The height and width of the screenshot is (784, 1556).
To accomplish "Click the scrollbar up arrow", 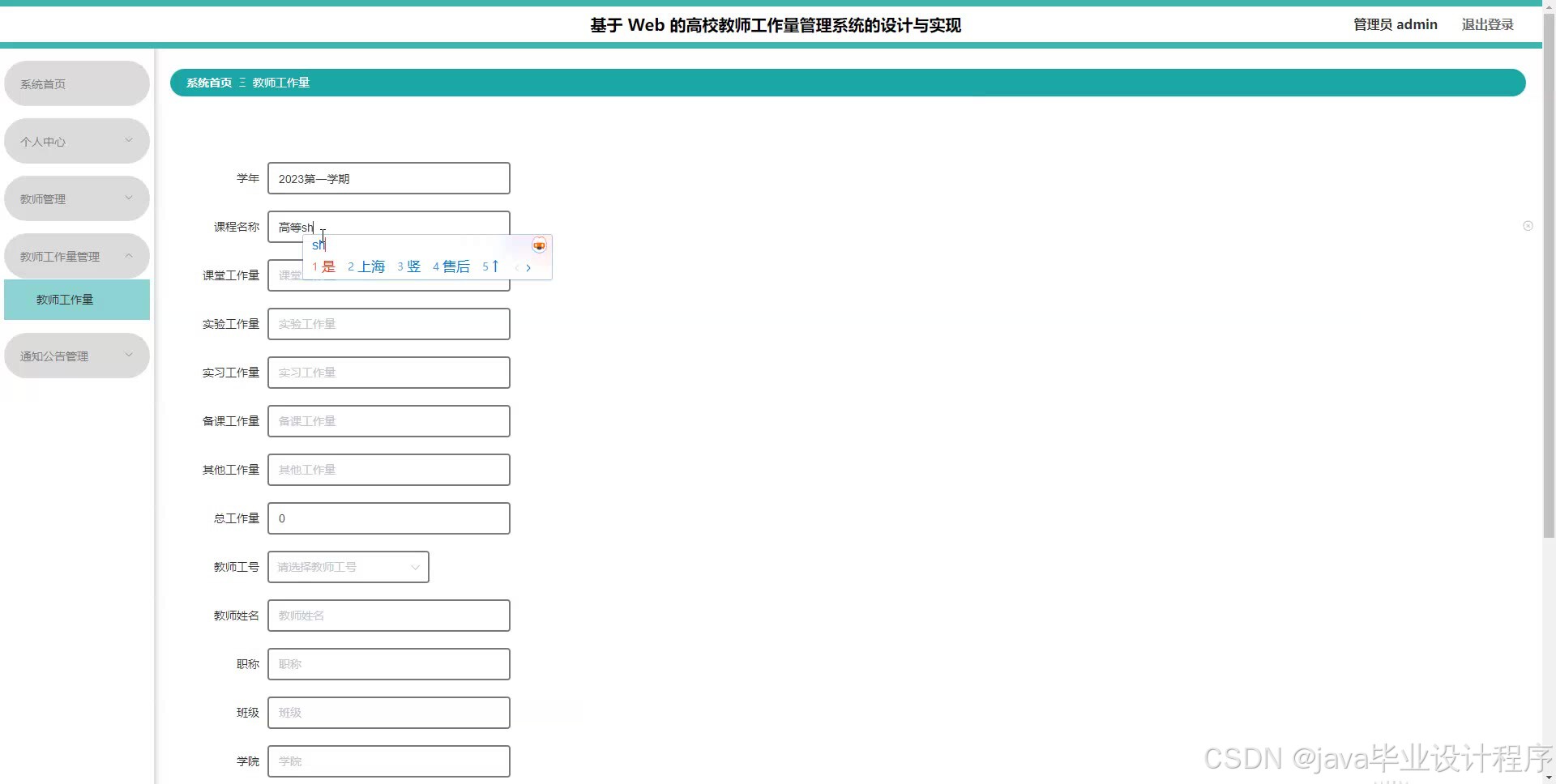I will tap(1549, 6).
